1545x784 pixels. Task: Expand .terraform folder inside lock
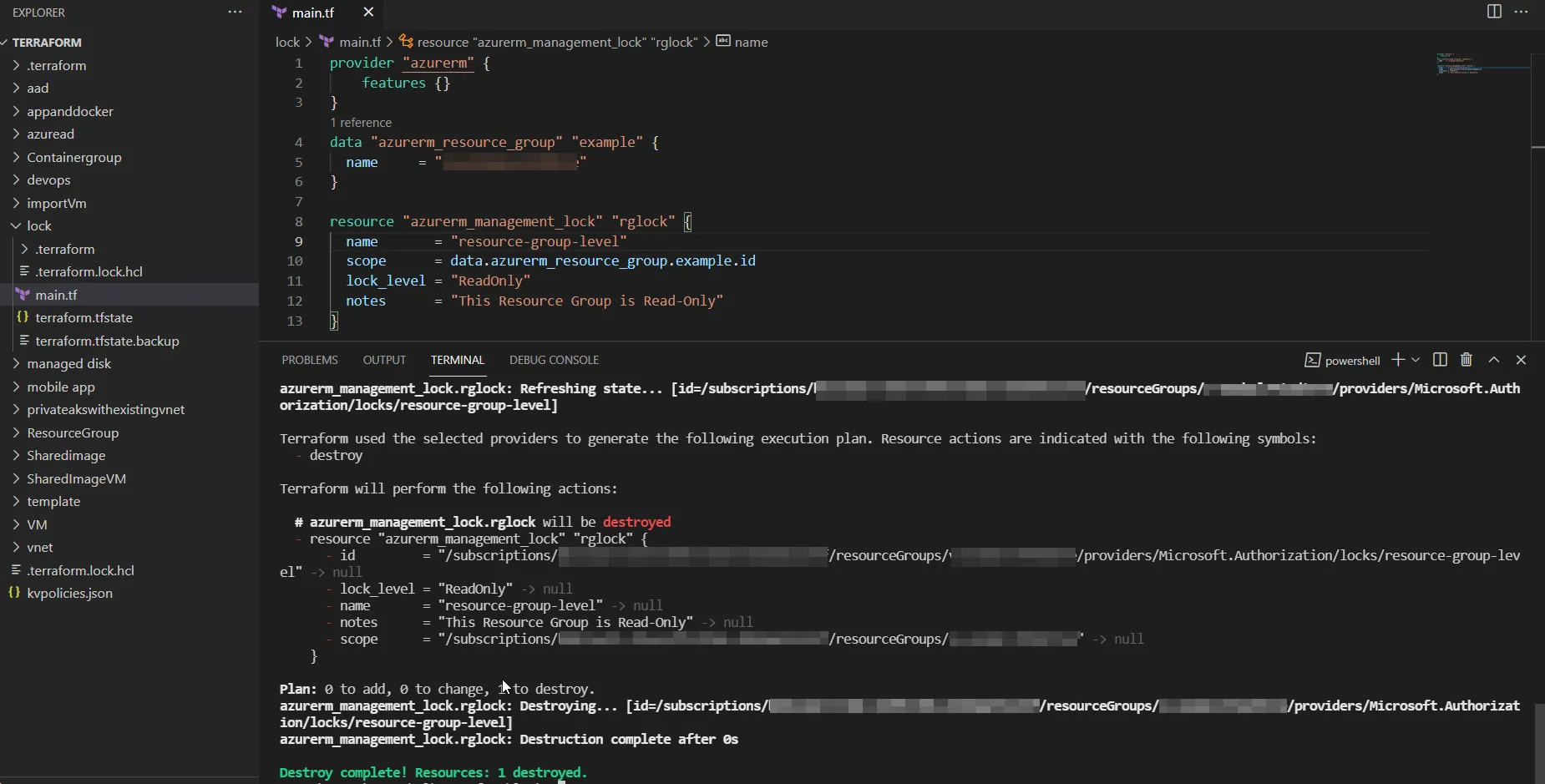pos(64,249)
